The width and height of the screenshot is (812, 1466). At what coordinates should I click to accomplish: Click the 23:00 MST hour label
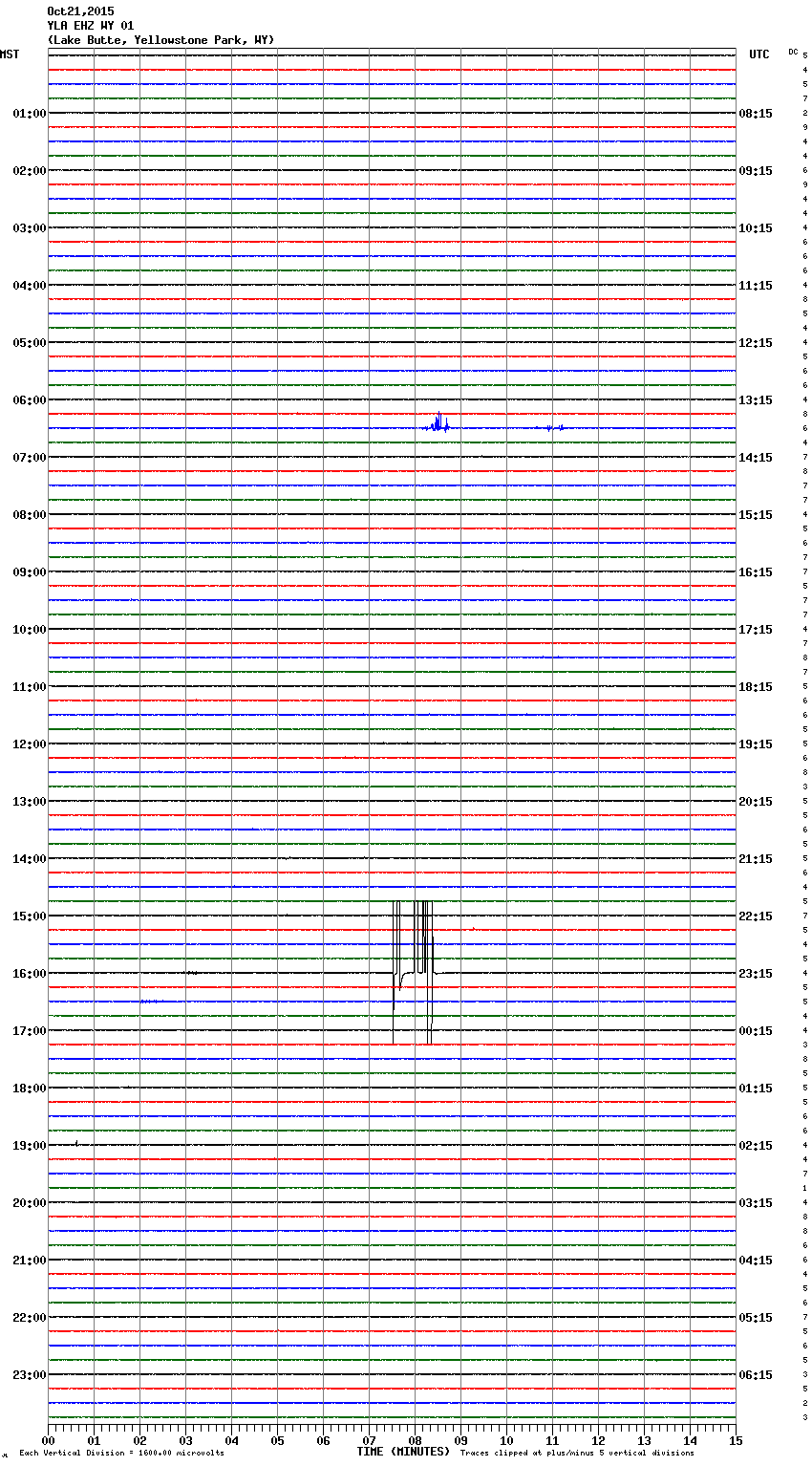tap(30, 1375)
